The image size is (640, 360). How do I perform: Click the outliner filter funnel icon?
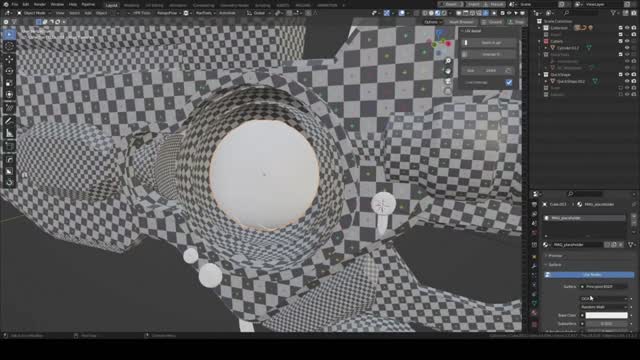click(613, 13)
